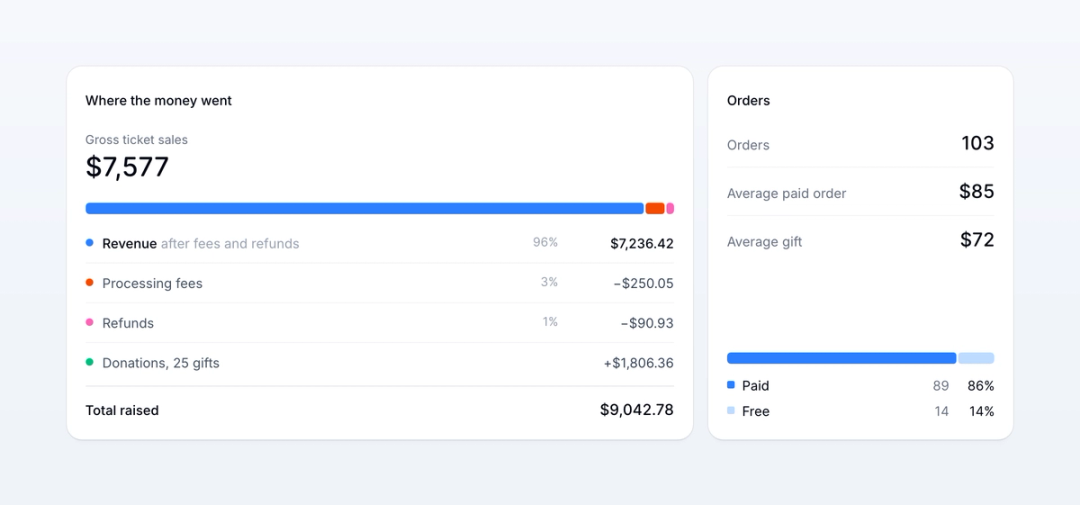Click the +$1,806.36 donations amount

pos(638,363)
